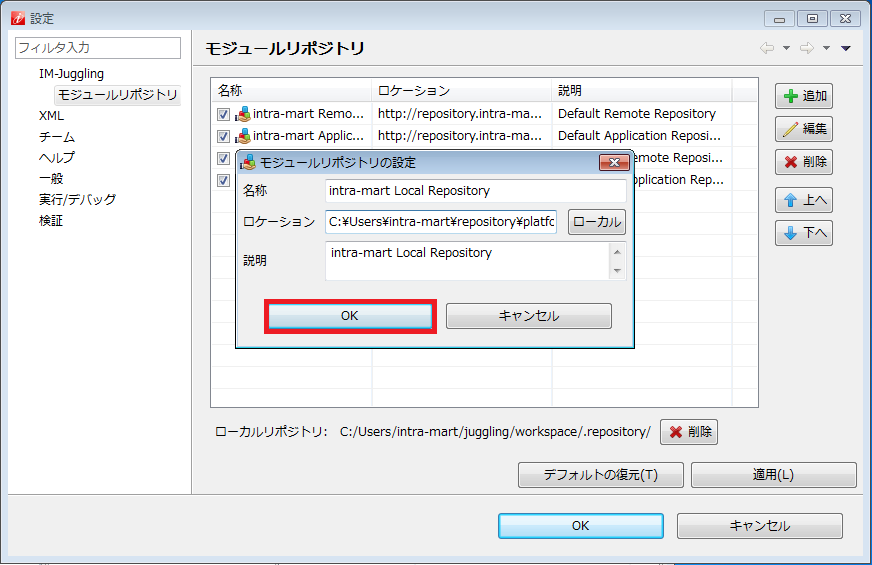Click the 削除 button beside the repository table
The image size is (872, 565).
804,162
